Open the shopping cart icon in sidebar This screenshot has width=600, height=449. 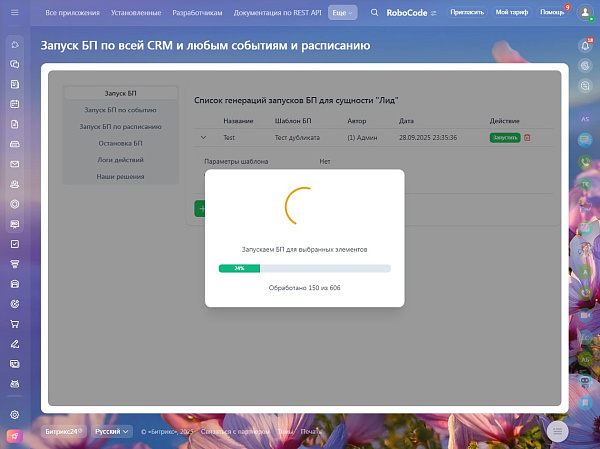click(15, 324)
